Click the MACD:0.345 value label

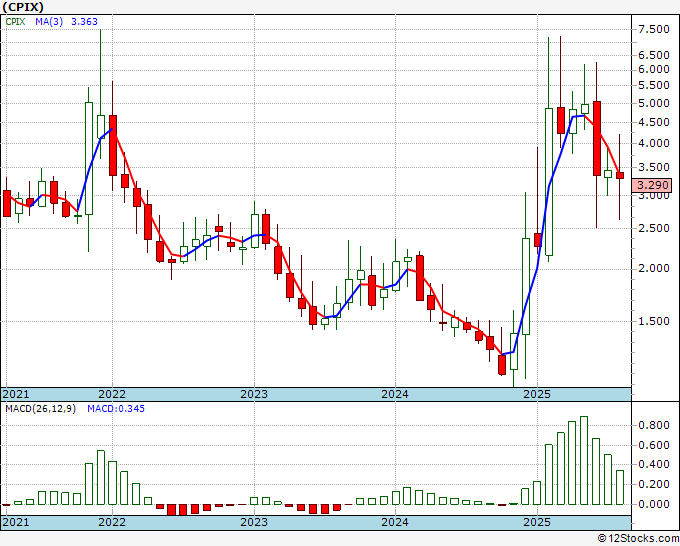(116, 409)
